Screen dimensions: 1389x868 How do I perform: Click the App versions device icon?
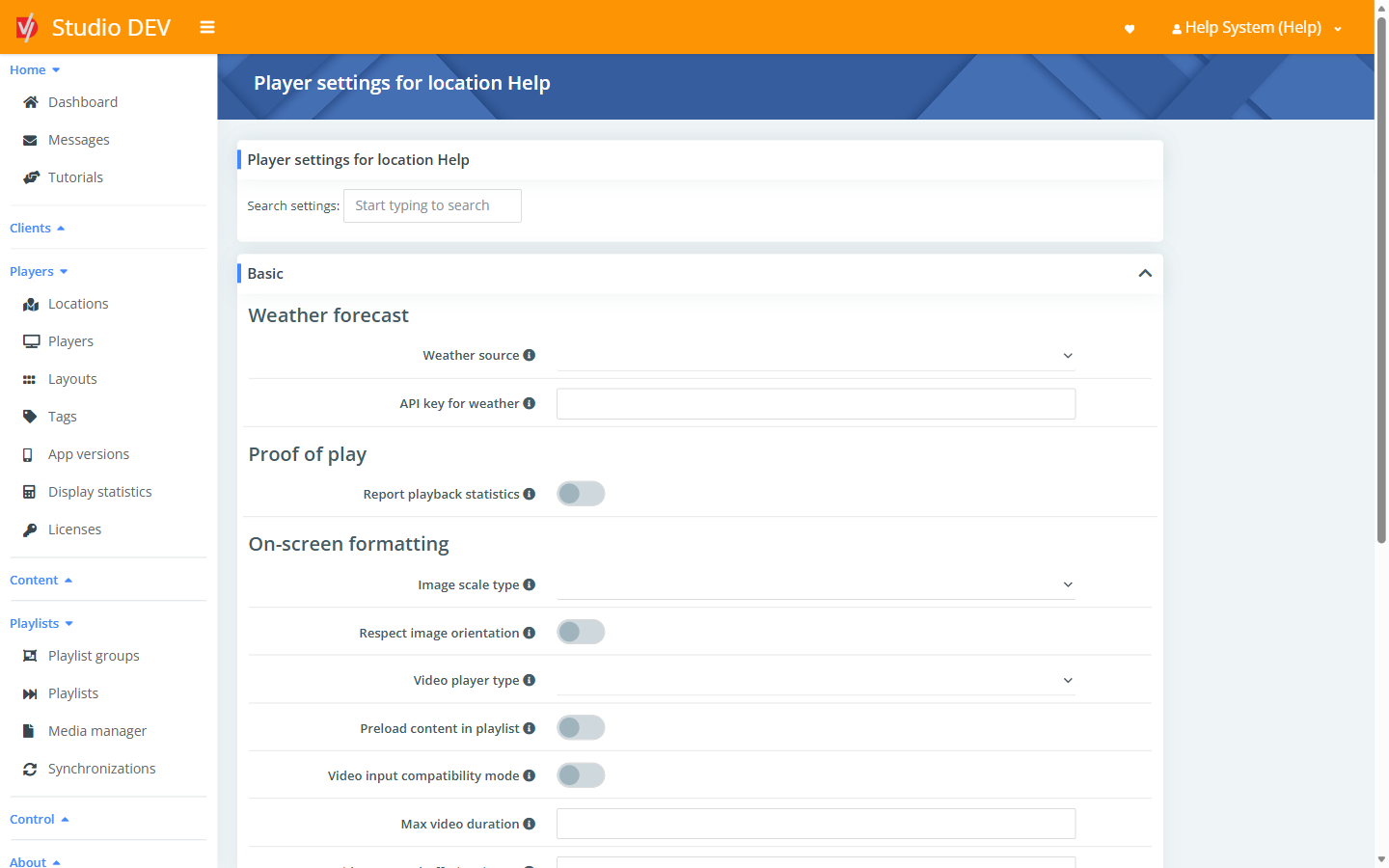coord(28,454)
